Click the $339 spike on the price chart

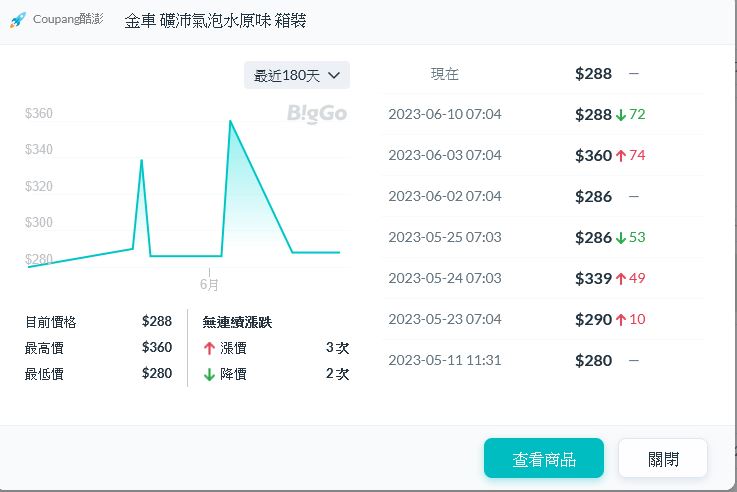tap(141, 161)
